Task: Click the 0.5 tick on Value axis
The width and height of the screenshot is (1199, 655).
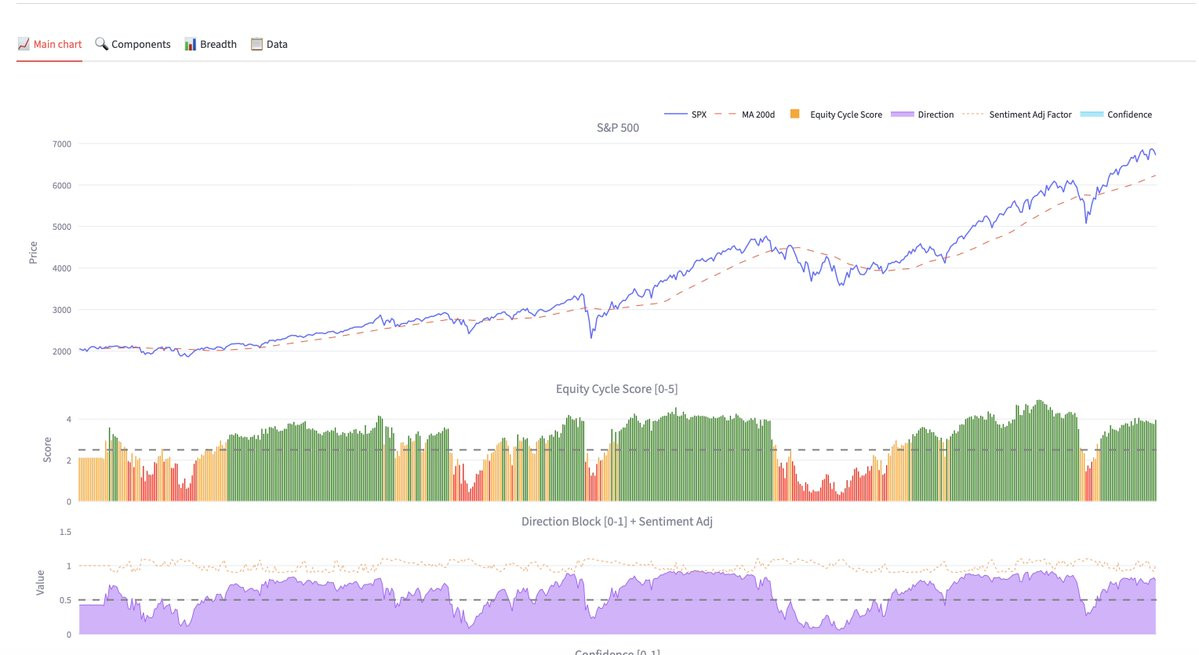Action: pyautogui.click(x=66, y=600)
